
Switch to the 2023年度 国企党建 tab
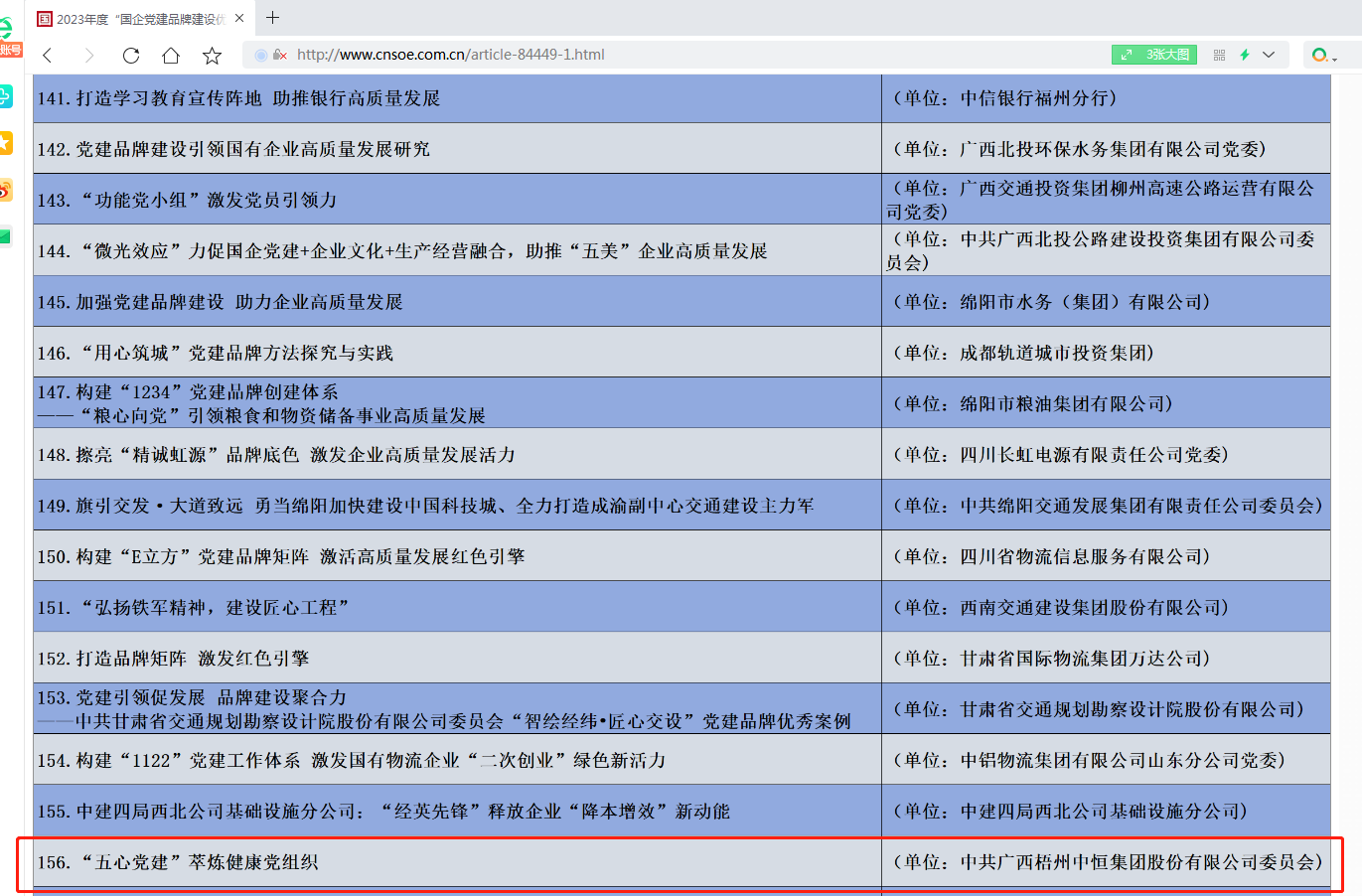(x=139, y=19)
